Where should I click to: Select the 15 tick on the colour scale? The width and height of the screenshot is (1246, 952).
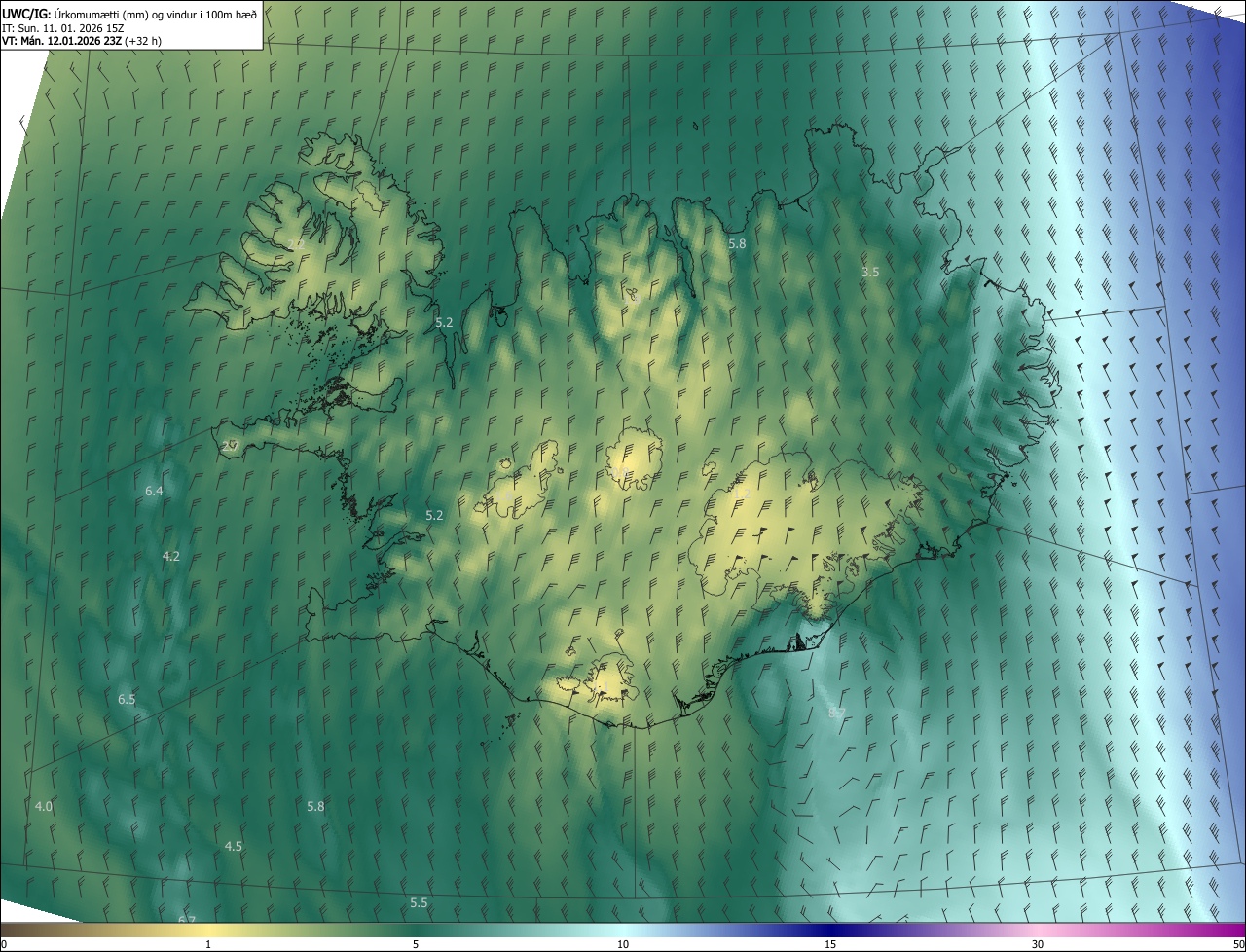click(830, 944)
